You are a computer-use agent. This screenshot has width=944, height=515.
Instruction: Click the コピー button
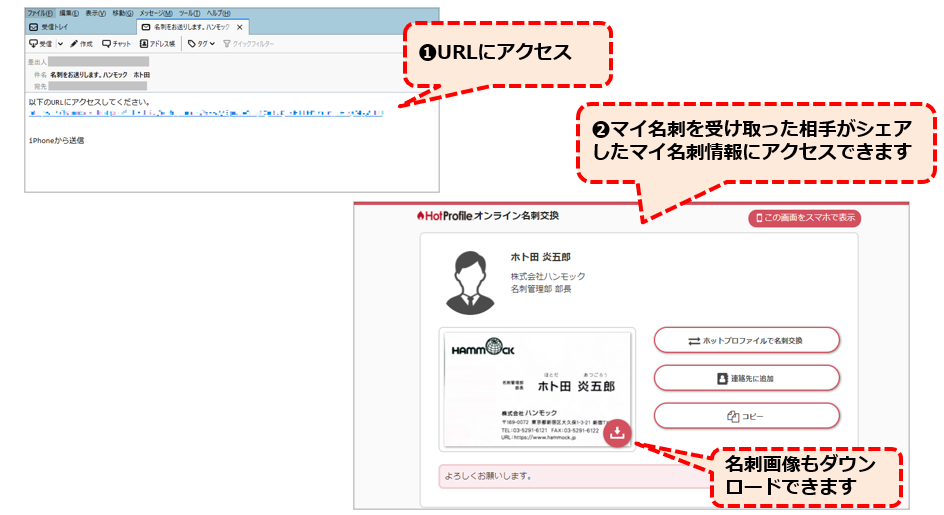coord(747,416)
